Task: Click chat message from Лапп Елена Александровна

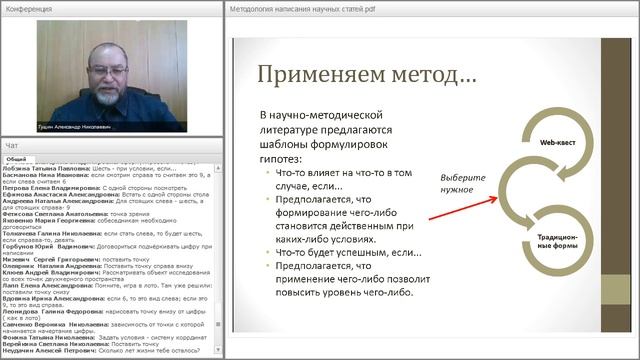Action: [x=107, y=289]
